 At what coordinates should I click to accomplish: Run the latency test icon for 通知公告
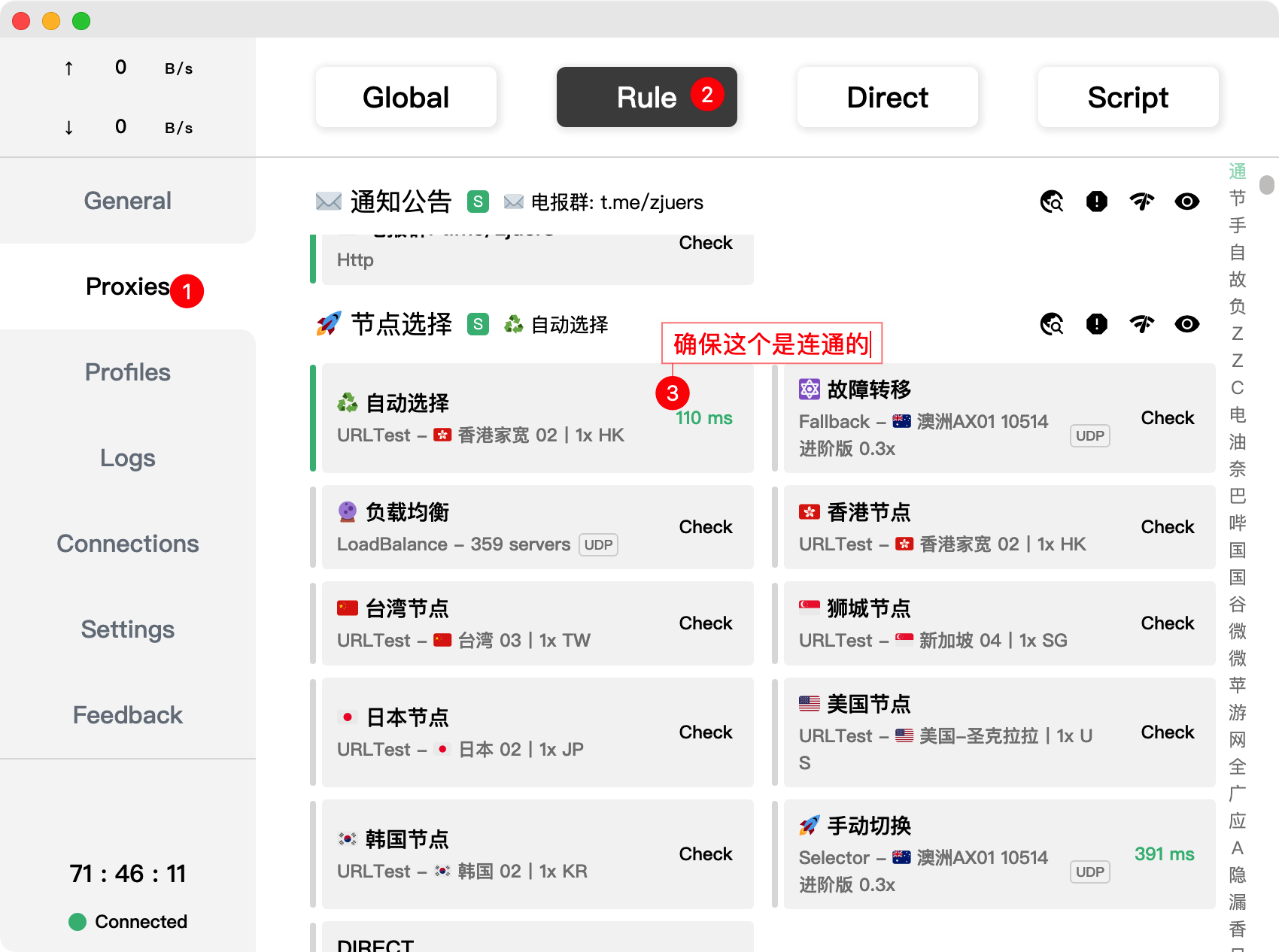1141,202
